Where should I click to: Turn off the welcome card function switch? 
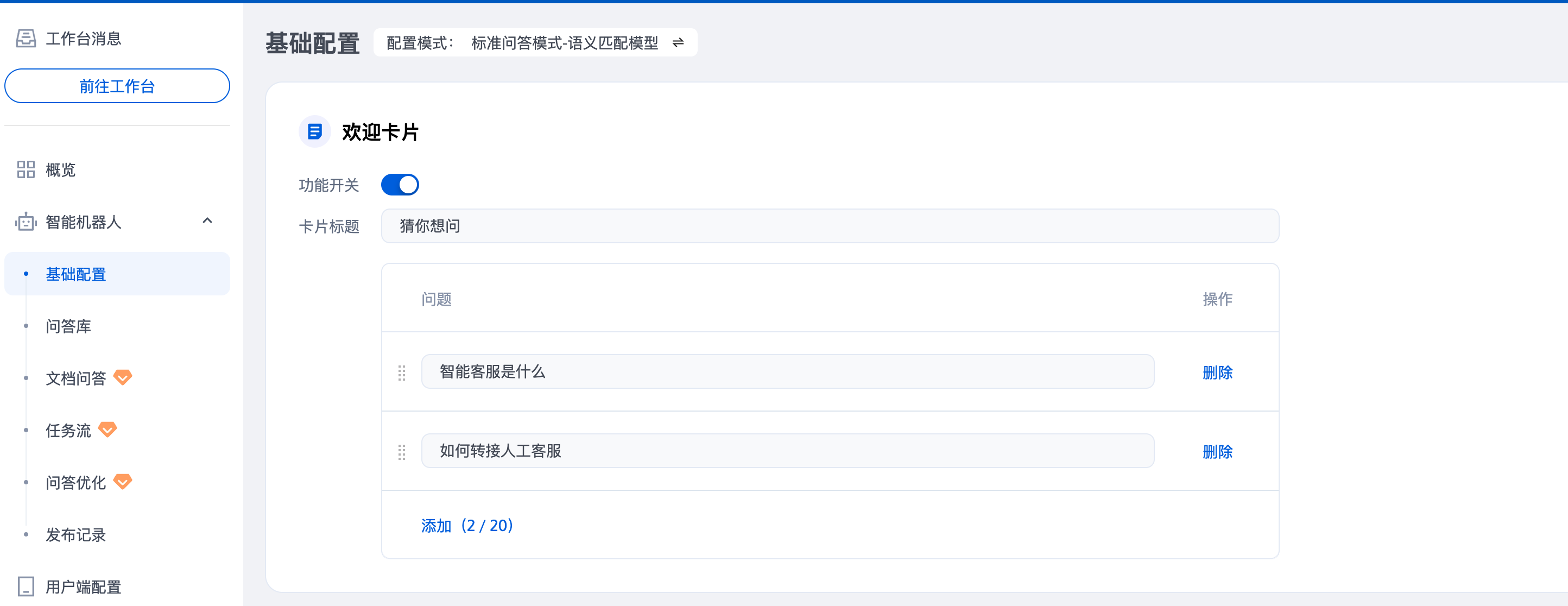click(x=400, y=185)
